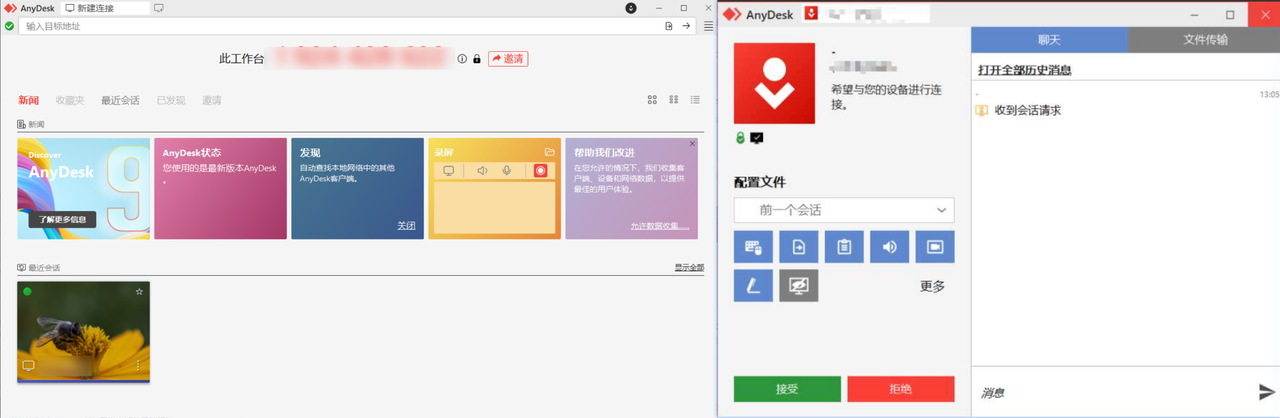Toggle keyboard and mouse control permission
The height and width of the screenshot is (418, 1280).
click(x=753, y=247)
